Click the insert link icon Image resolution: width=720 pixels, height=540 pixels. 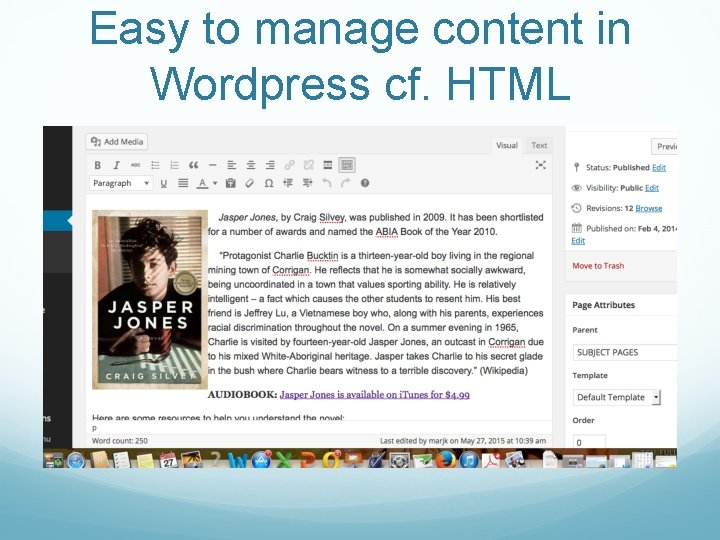coord(289,165)
